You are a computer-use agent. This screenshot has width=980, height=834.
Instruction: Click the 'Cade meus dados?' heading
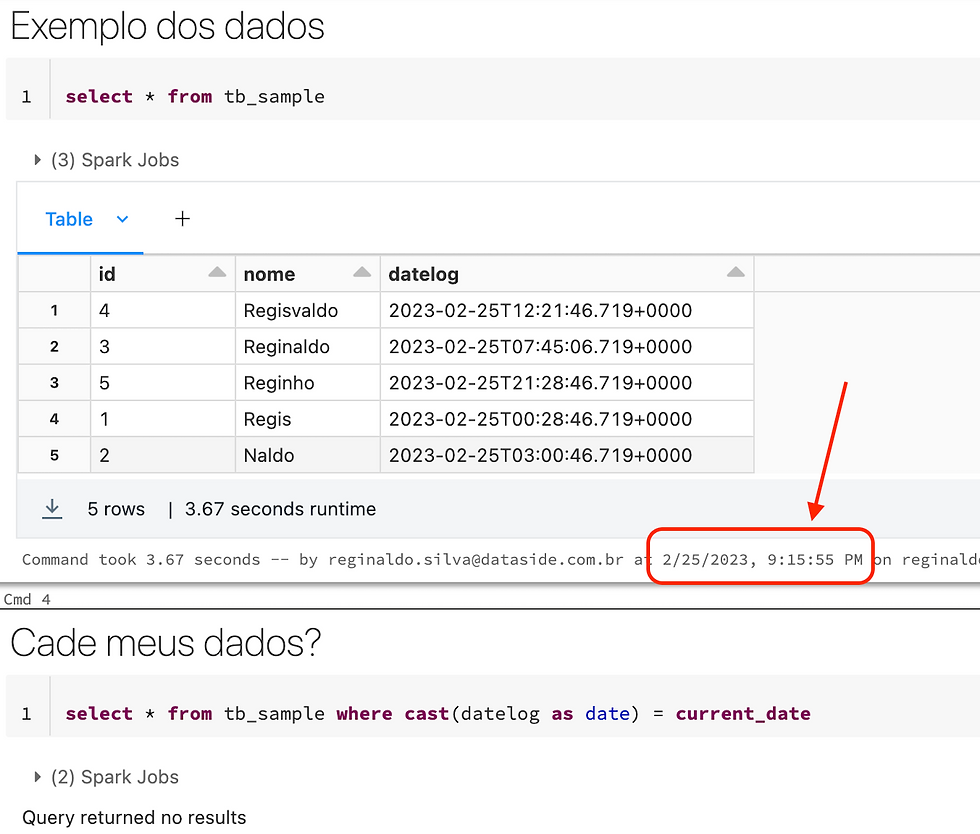166,643
